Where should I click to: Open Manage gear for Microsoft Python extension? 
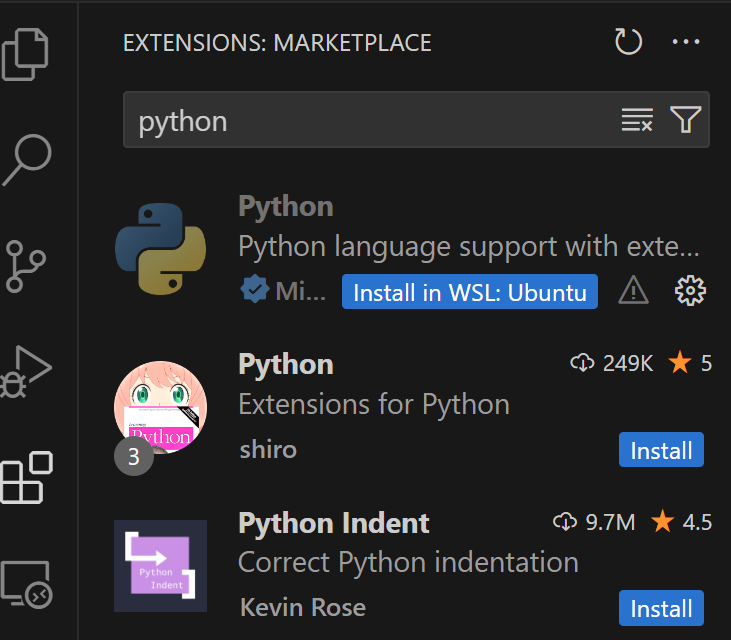(690, 290)
